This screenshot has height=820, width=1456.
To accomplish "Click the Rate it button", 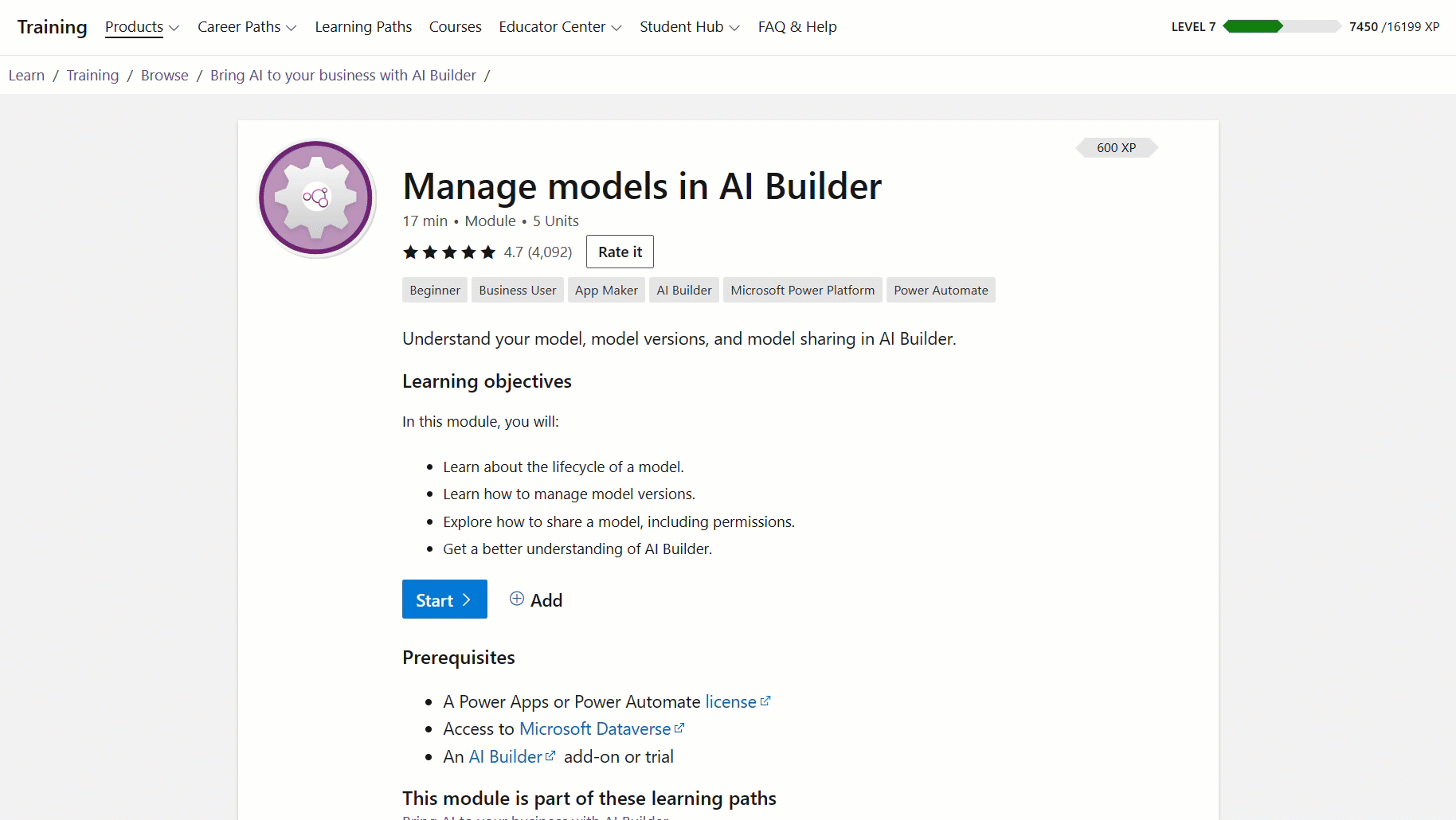I will 619,252.
